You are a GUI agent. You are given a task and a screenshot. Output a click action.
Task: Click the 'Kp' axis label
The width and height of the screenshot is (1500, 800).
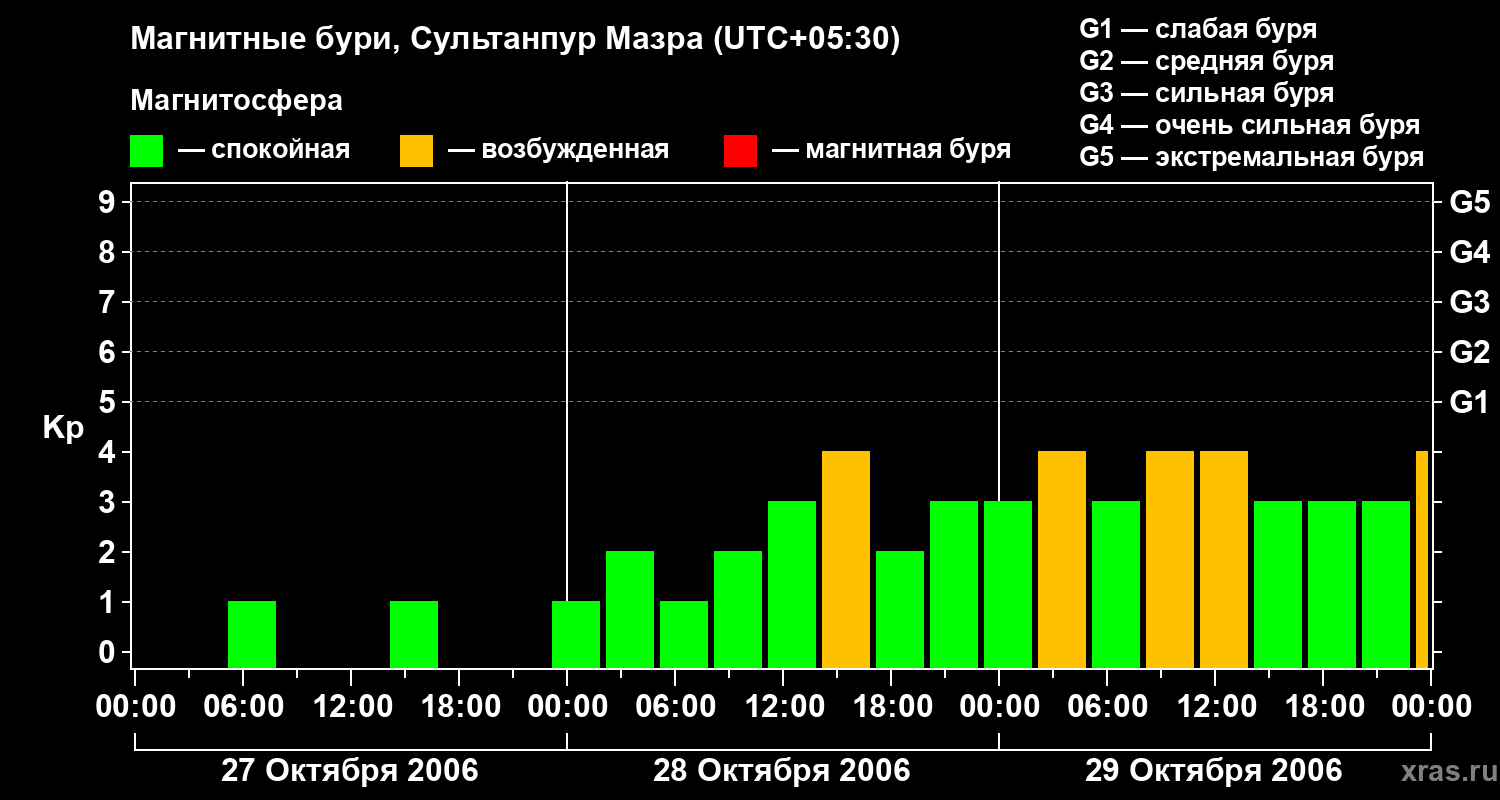coord(63,428)
